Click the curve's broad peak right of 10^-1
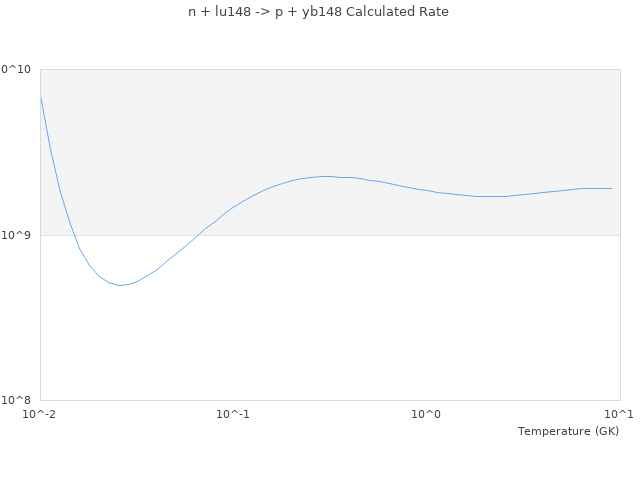The width and height of the screenshot is (640, 480). (325, 176)
